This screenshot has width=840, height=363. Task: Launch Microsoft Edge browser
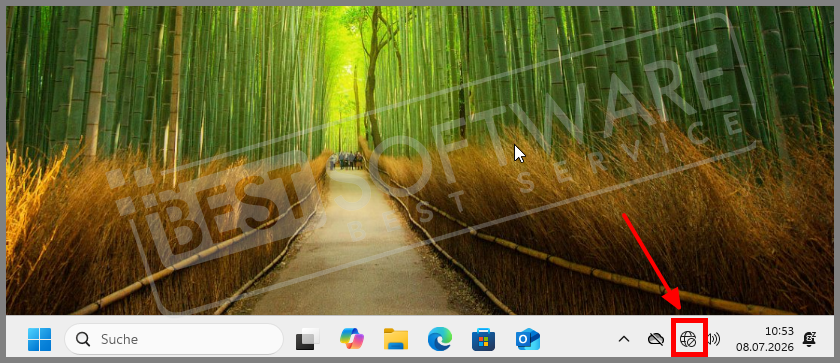pos(440,339)
